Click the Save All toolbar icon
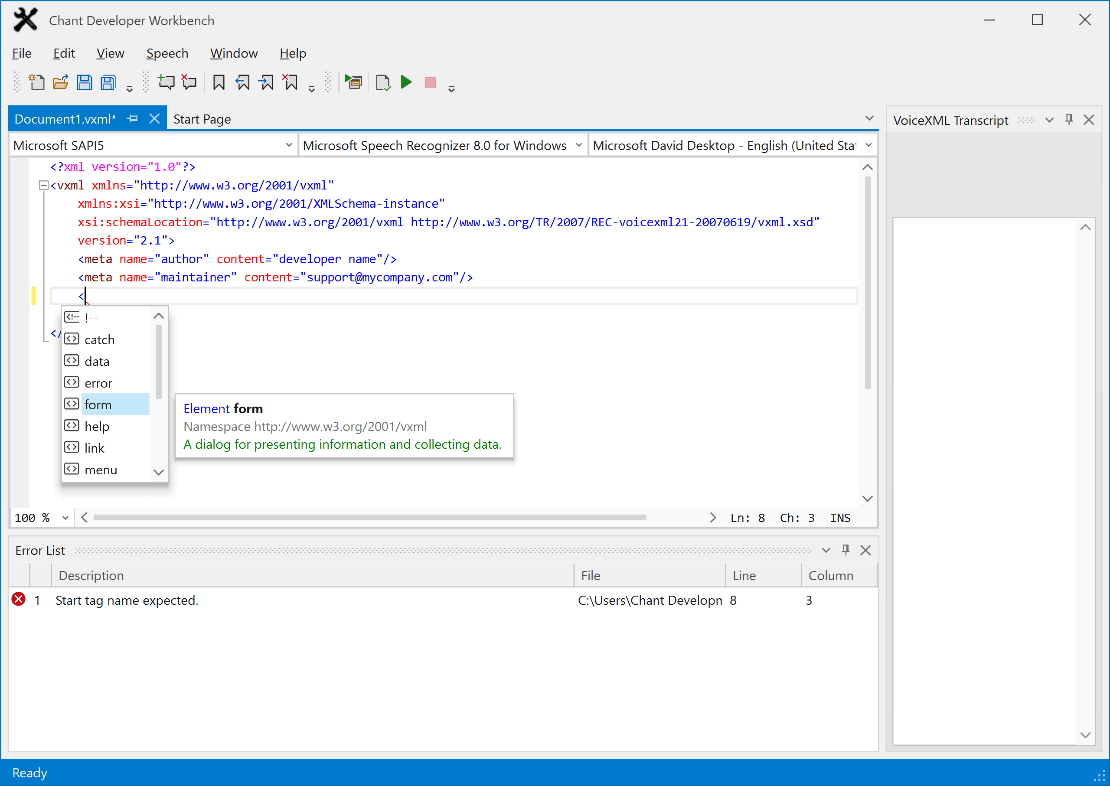The height and width of the screenshot is (786, 1110). 108,82
